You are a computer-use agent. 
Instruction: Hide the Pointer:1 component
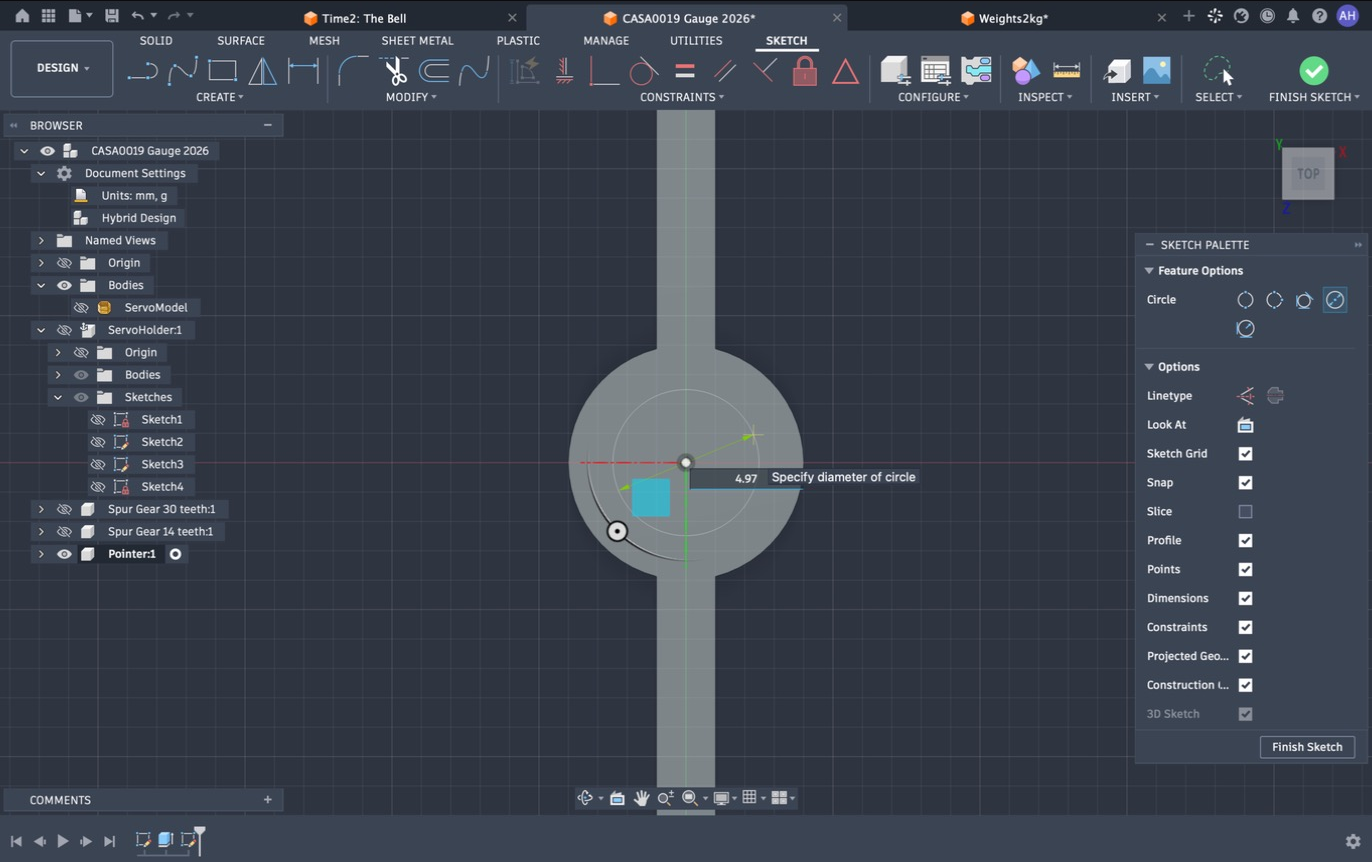click(x=64, y=554)
